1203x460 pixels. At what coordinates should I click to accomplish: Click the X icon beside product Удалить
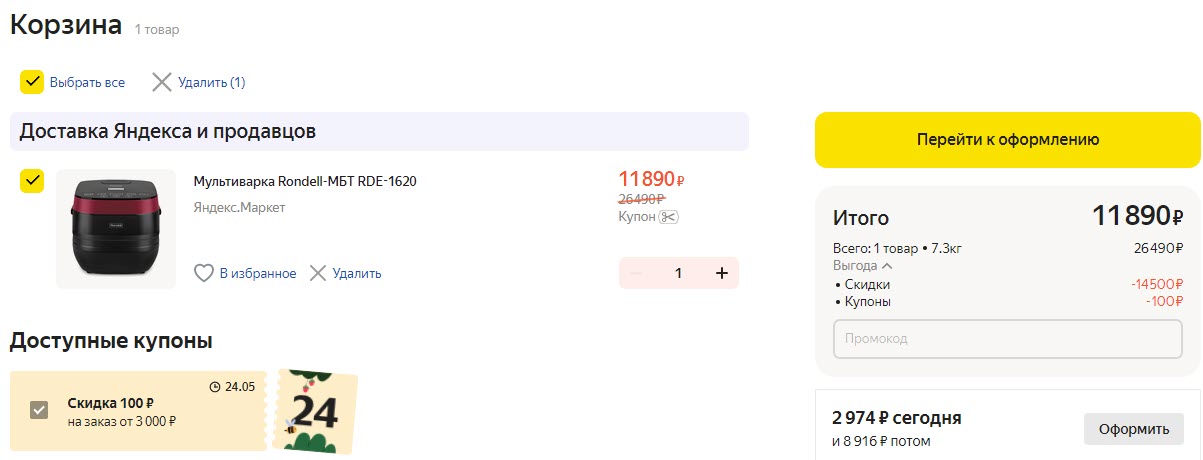point(318,273)
